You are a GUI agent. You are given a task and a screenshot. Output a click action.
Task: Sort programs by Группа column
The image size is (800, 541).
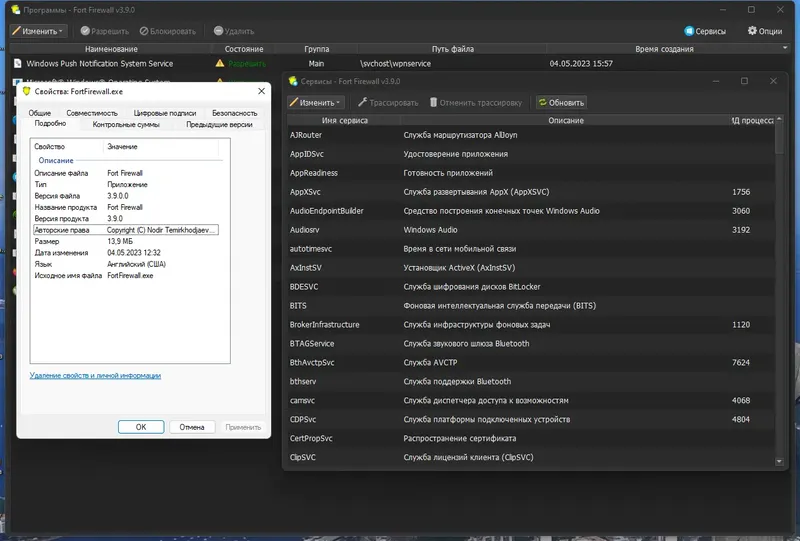pos(316,49)
